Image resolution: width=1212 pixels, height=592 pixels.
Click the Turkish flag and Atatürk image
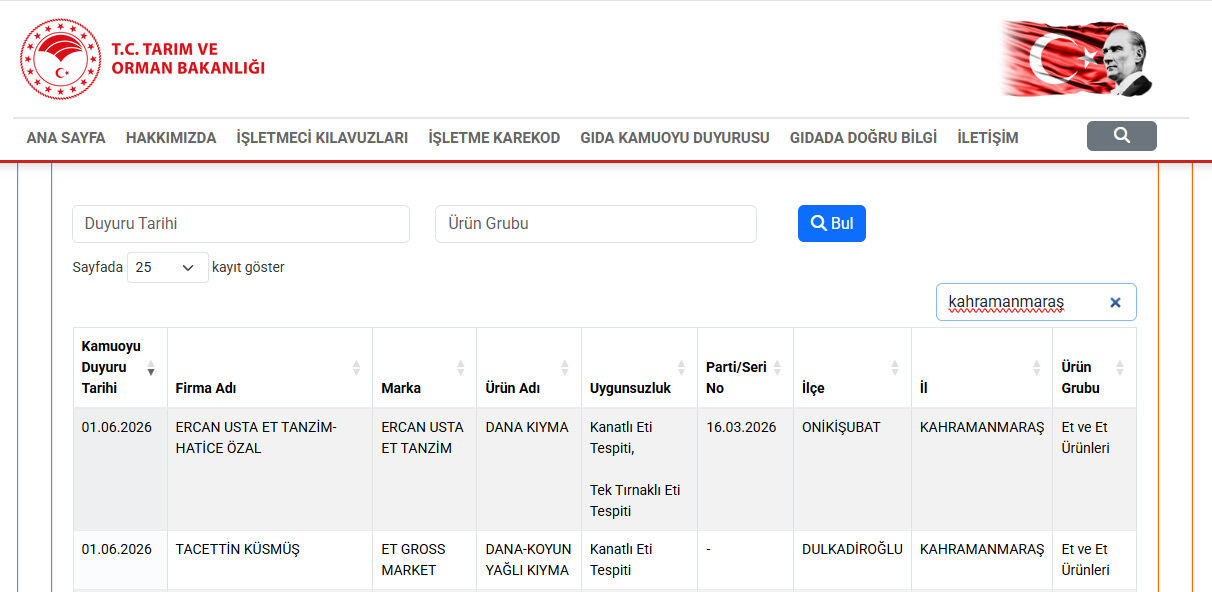click(x=1077, y=58)
